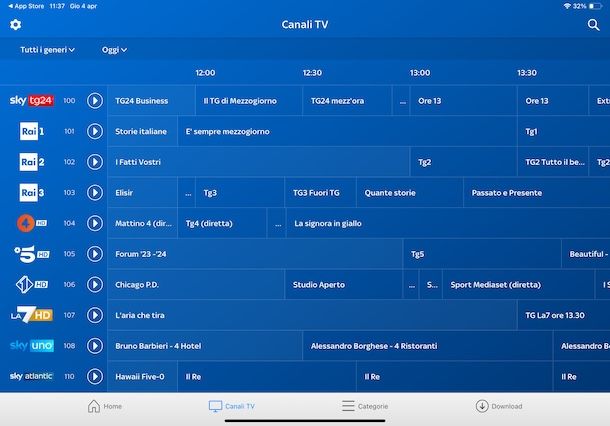Select Alessandro Borghese - 4 Ristoranti at 12:30
This screenshot has width=610, height=426.
click(428, 345)
